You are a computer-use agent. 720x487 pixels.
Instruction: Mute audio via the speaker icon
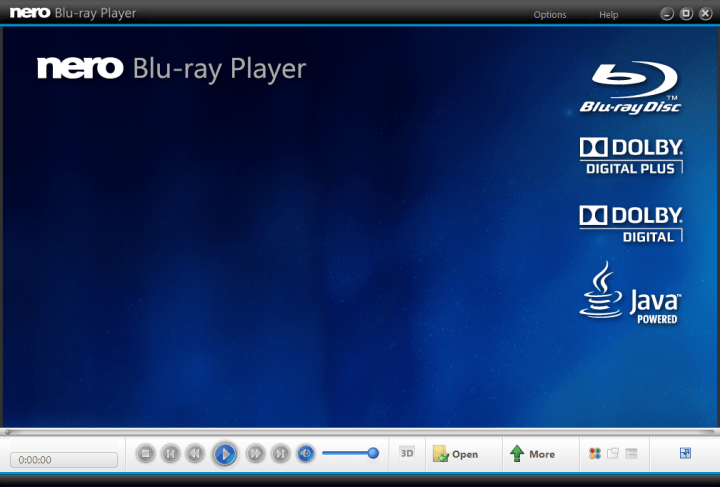(305, 454)
